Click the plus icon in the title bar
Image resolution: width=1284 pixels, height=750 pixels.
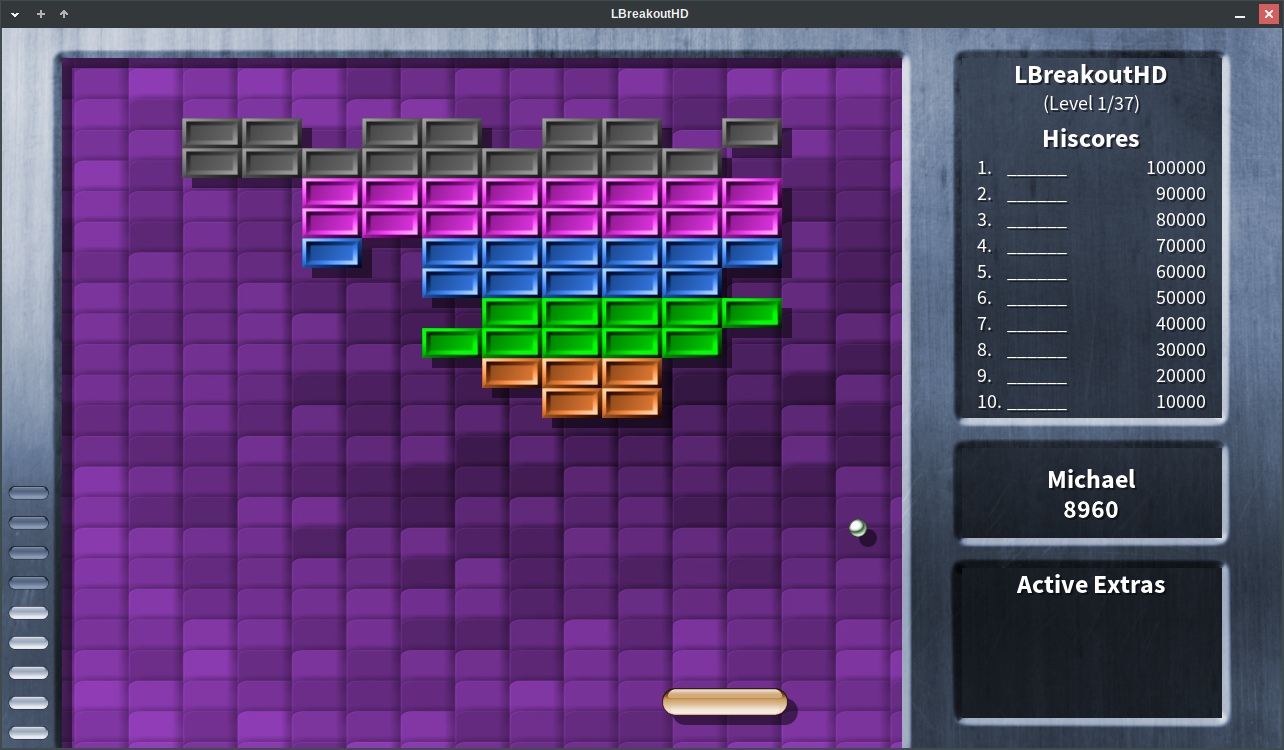point(41,14)
